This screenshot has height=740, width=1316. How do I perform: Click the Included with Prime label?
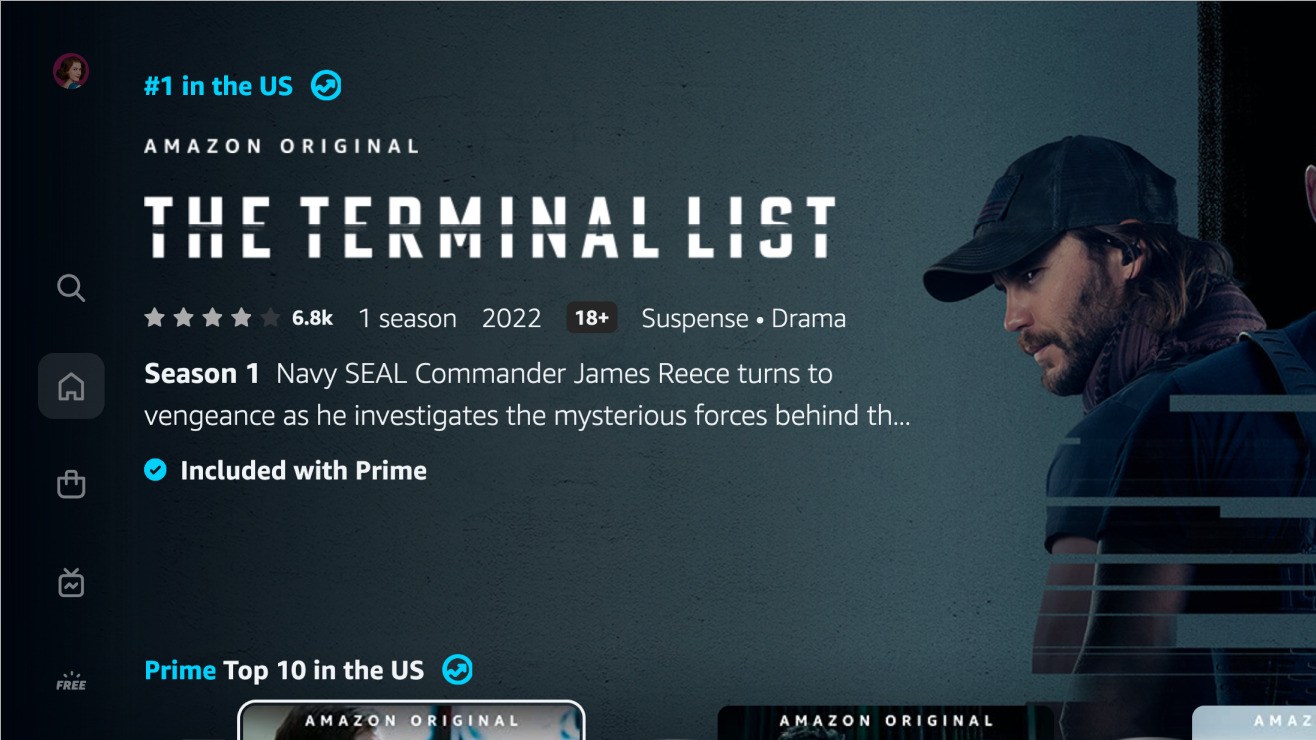coord(303,470)
